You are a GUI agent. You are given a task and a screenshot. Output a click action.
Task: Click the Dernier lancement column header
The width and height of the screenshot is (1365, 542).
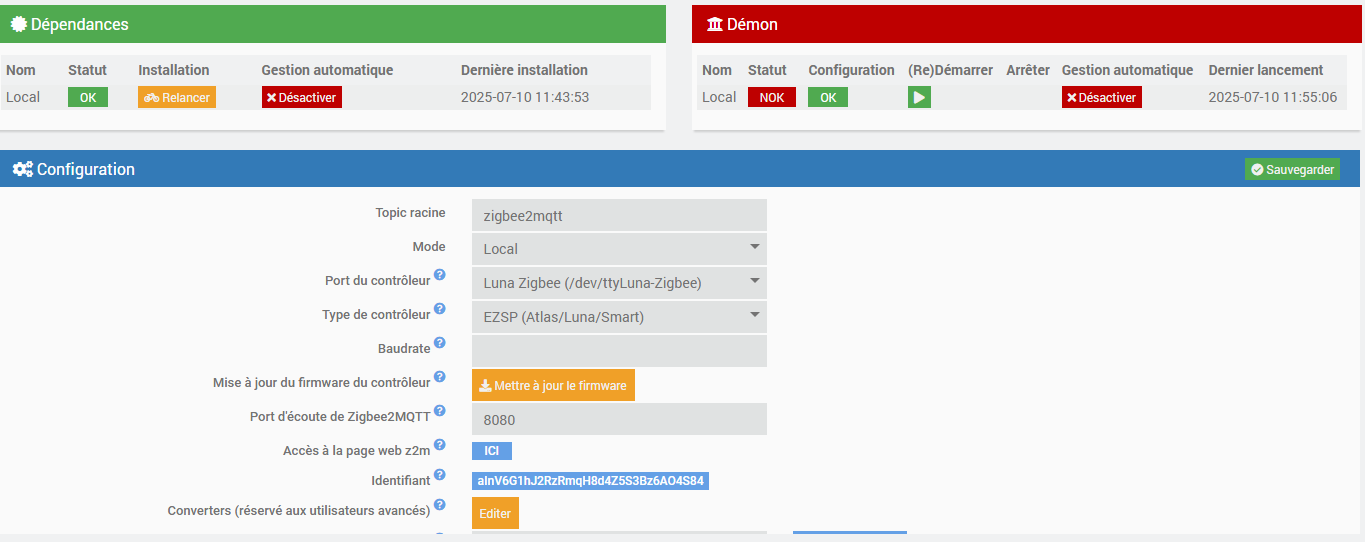pos(1266,70)
